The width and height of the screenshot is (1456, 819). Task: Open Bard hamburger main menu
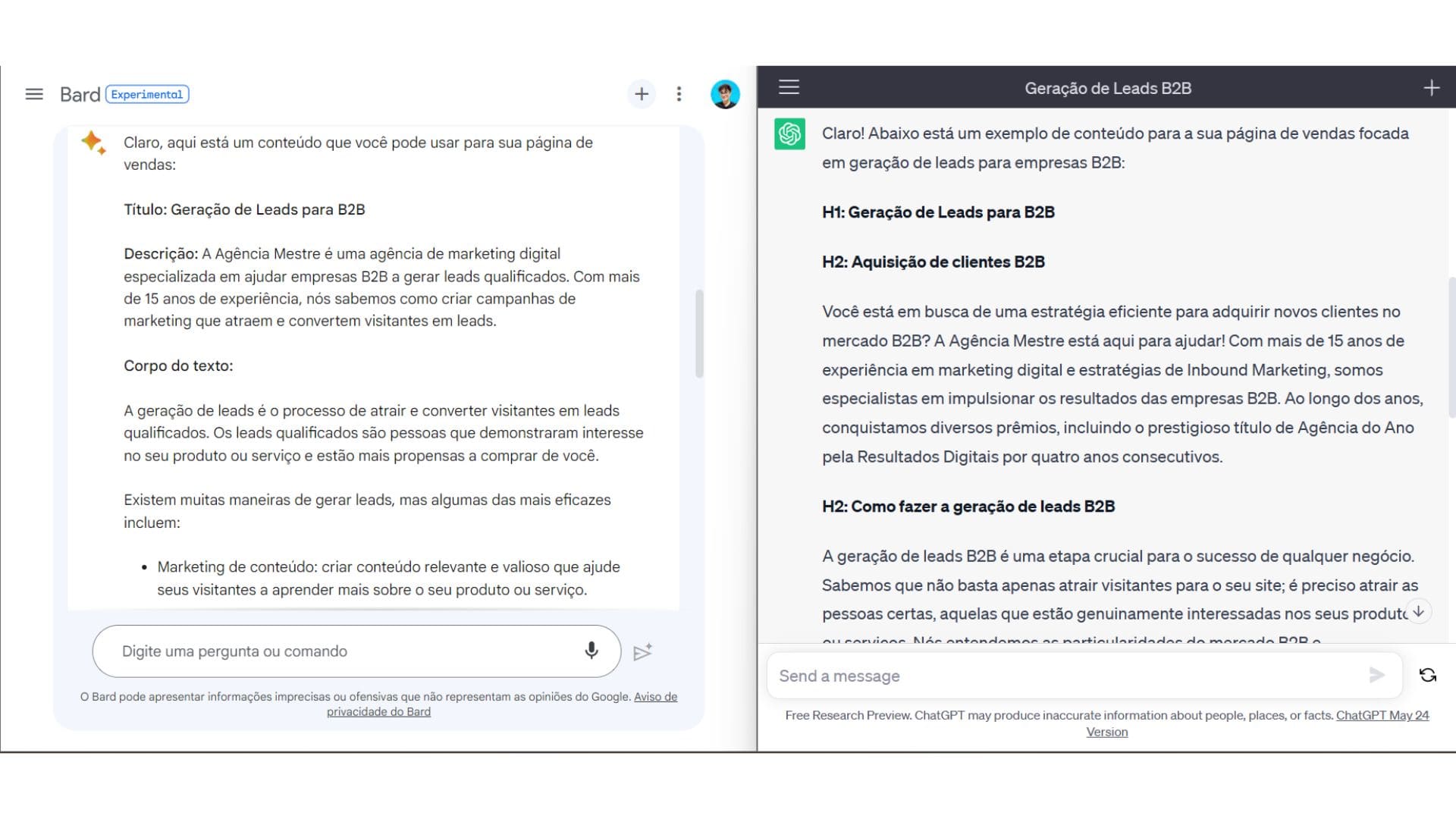[x=34, y=94]
